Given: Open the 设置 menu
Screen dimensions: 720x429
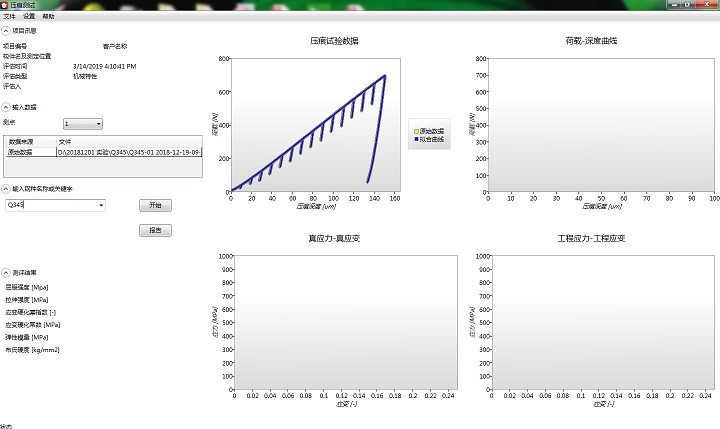Looking at the screenshot, I should coord(29,17).
